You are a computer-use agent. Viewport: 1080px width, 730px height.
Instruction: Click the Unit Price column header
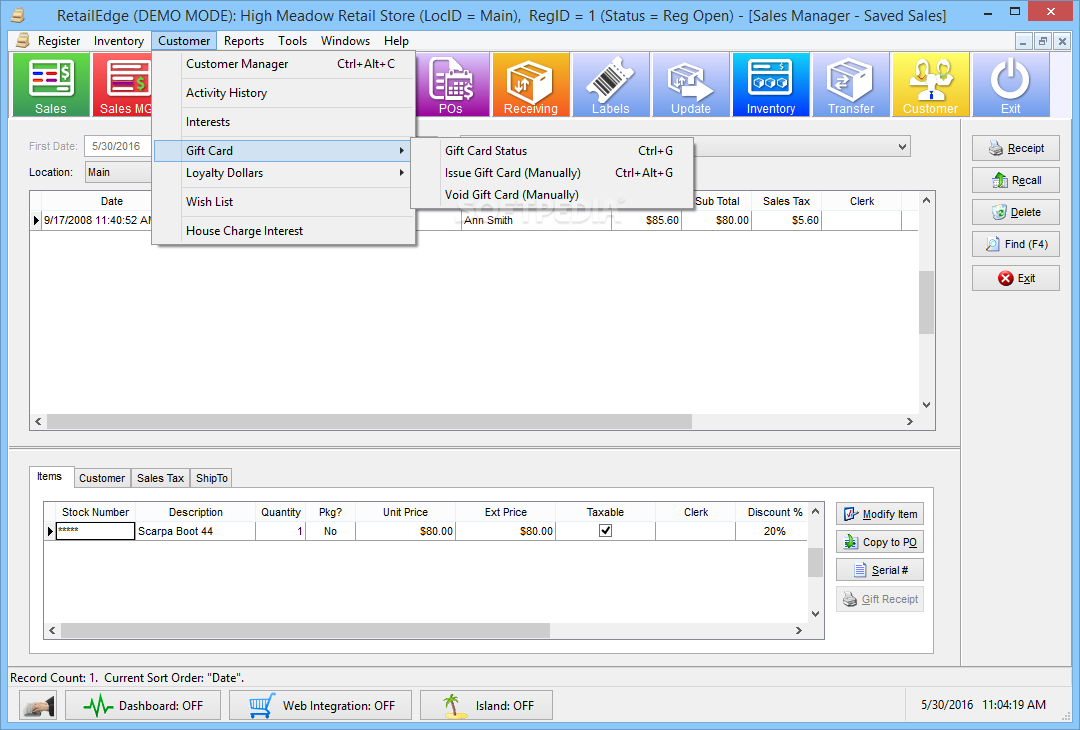405,512
